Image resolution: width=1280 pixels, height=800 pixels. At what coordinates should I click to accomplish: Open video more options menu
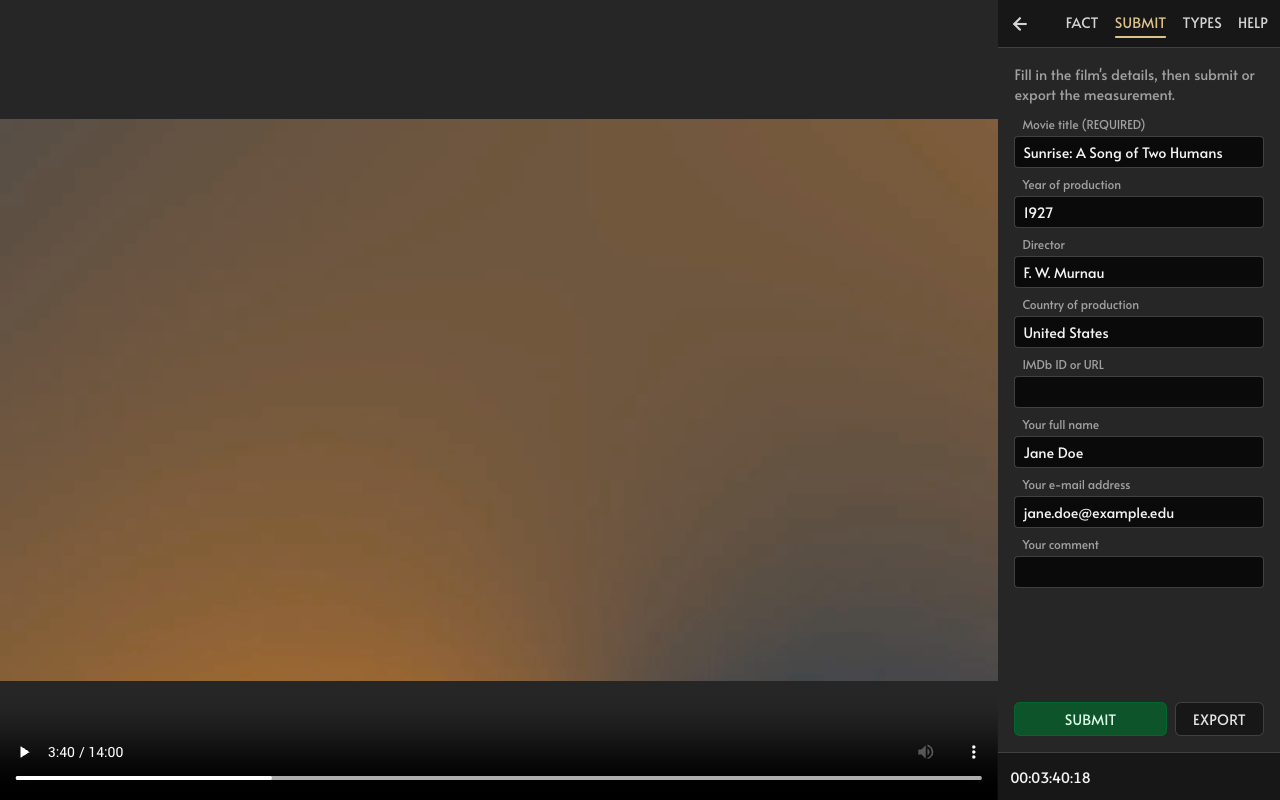click(974, 752)
